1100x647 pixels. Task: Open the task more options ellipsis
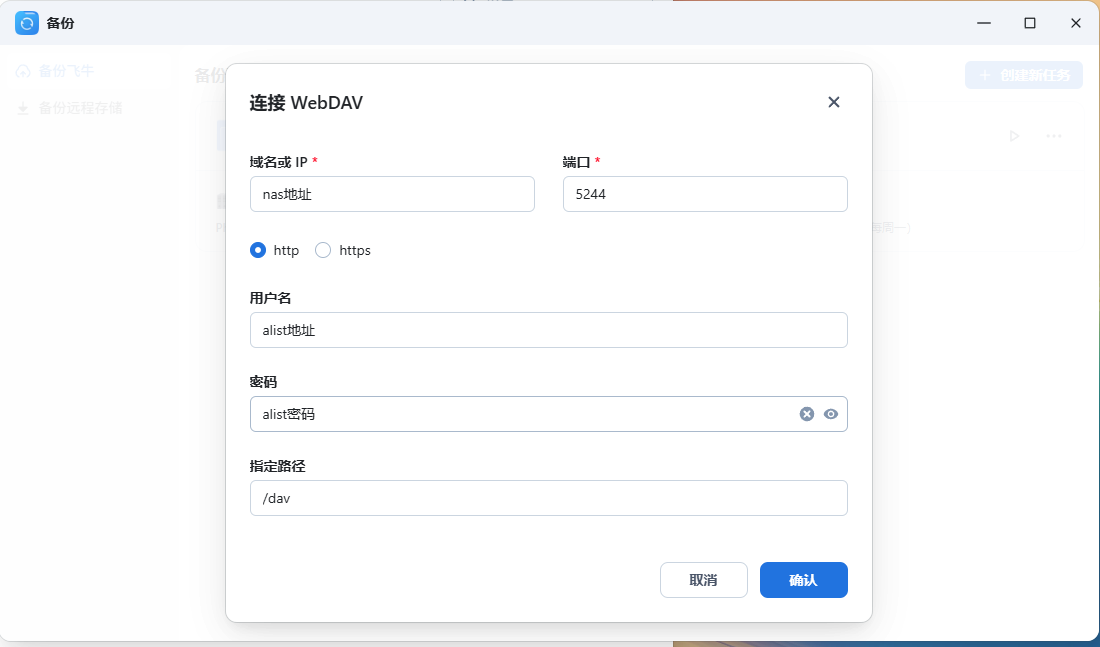coord(1054,136)
